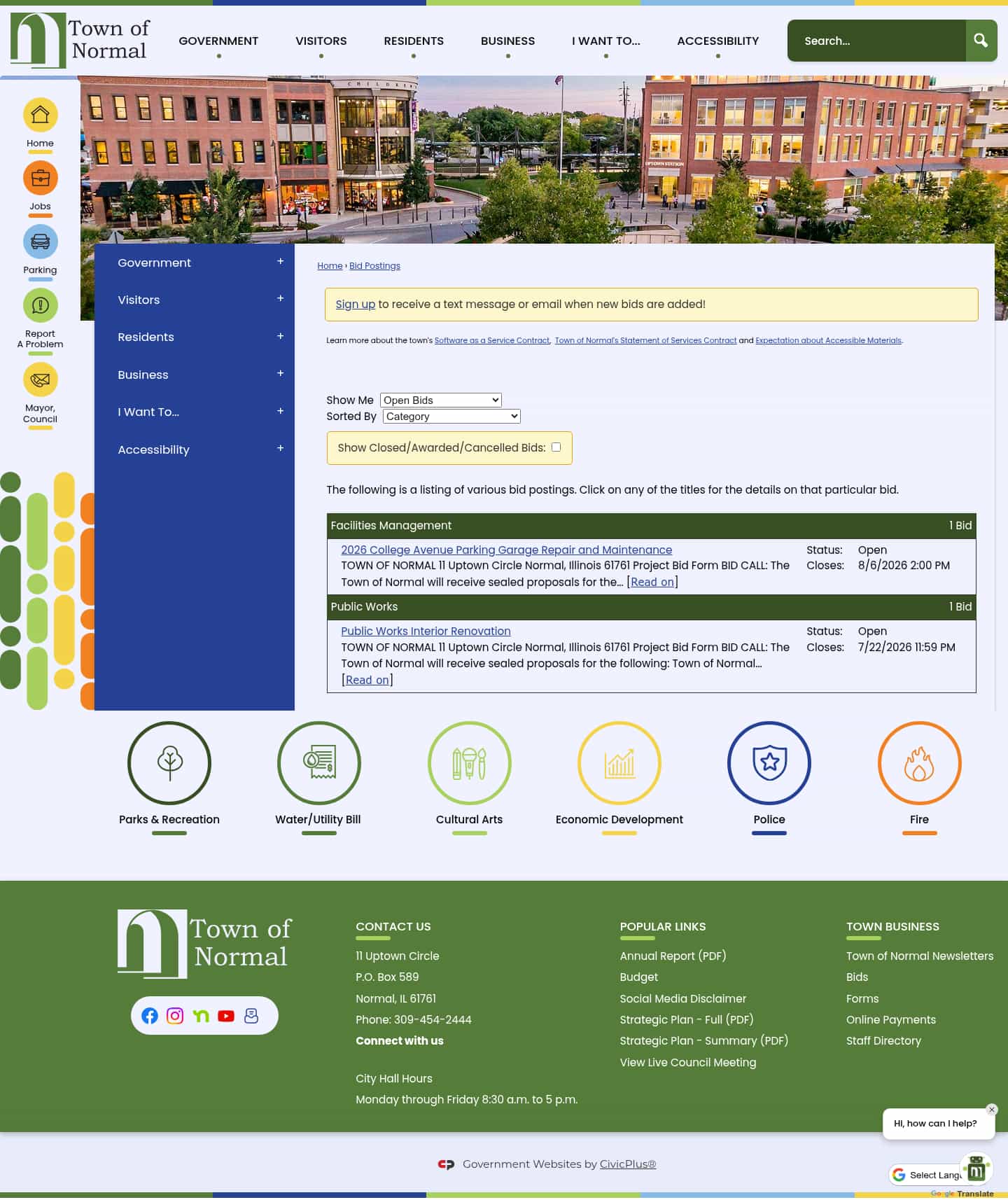The width and height of the screenshot is (1008, 1200).
Task: Click the last social icon after YouTube
Action: (251, 1016)
